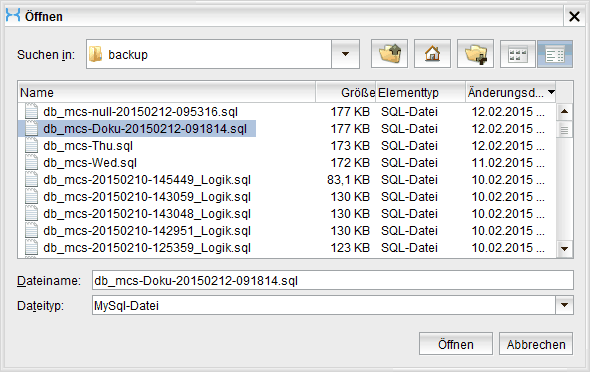Select file db_mcs-null-20150212-095316.sql

[x=140, y=112]
